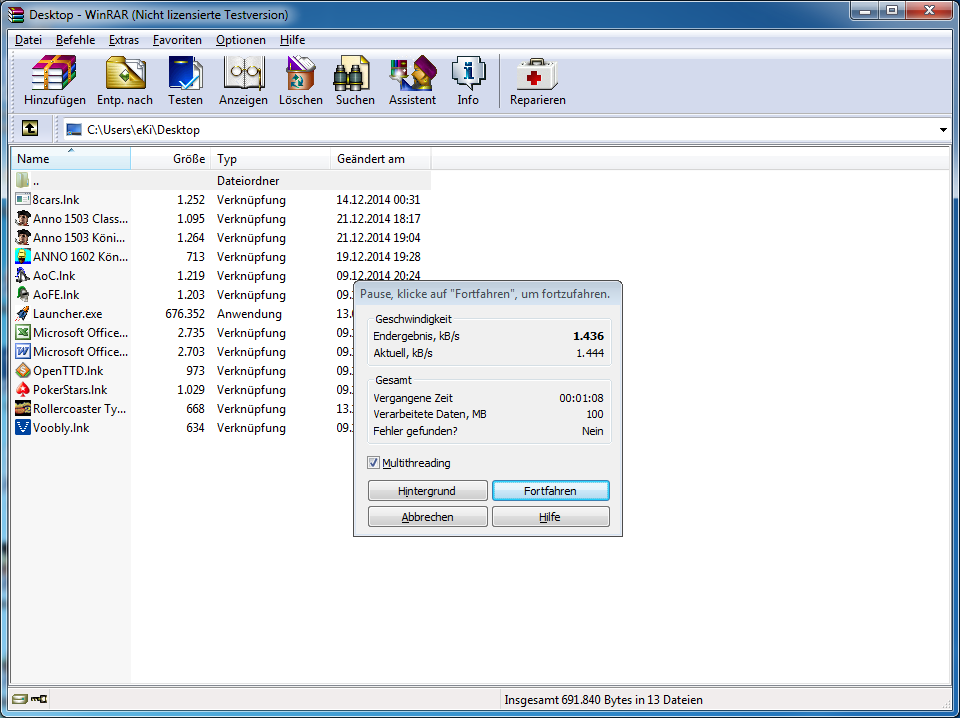
Task: Click date 21.12.2014 18:17
Action: pyautogui.click(x=378, y=219)
